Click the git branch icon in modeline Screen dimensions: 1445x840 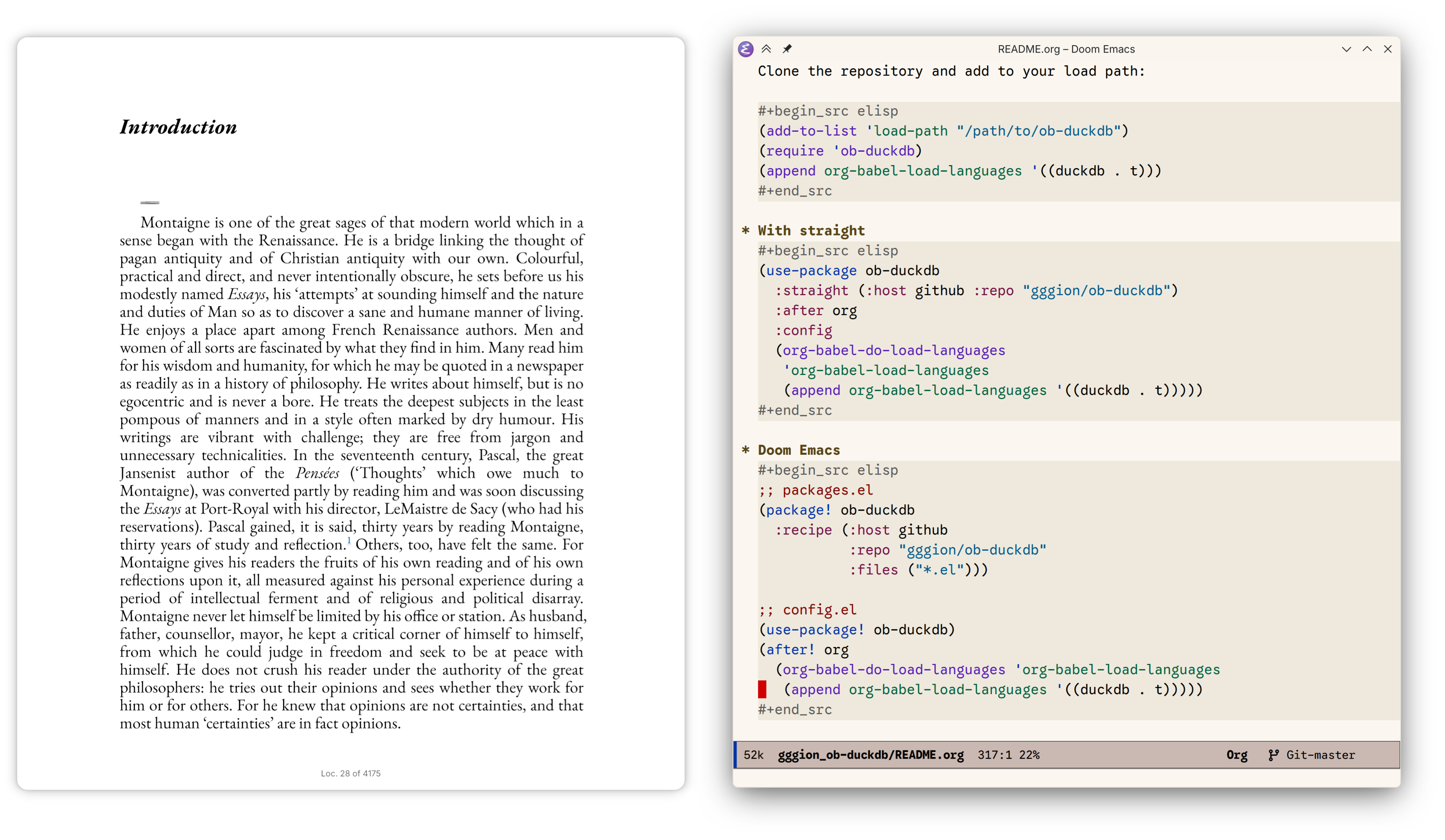pyautogui.click(x=1273, y=755)
